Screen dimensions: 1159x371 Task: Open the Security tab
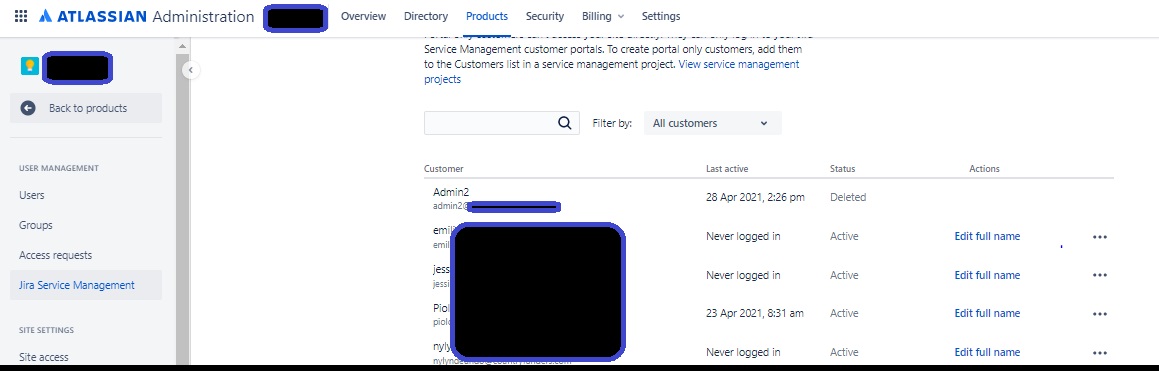tap(545, 16)
